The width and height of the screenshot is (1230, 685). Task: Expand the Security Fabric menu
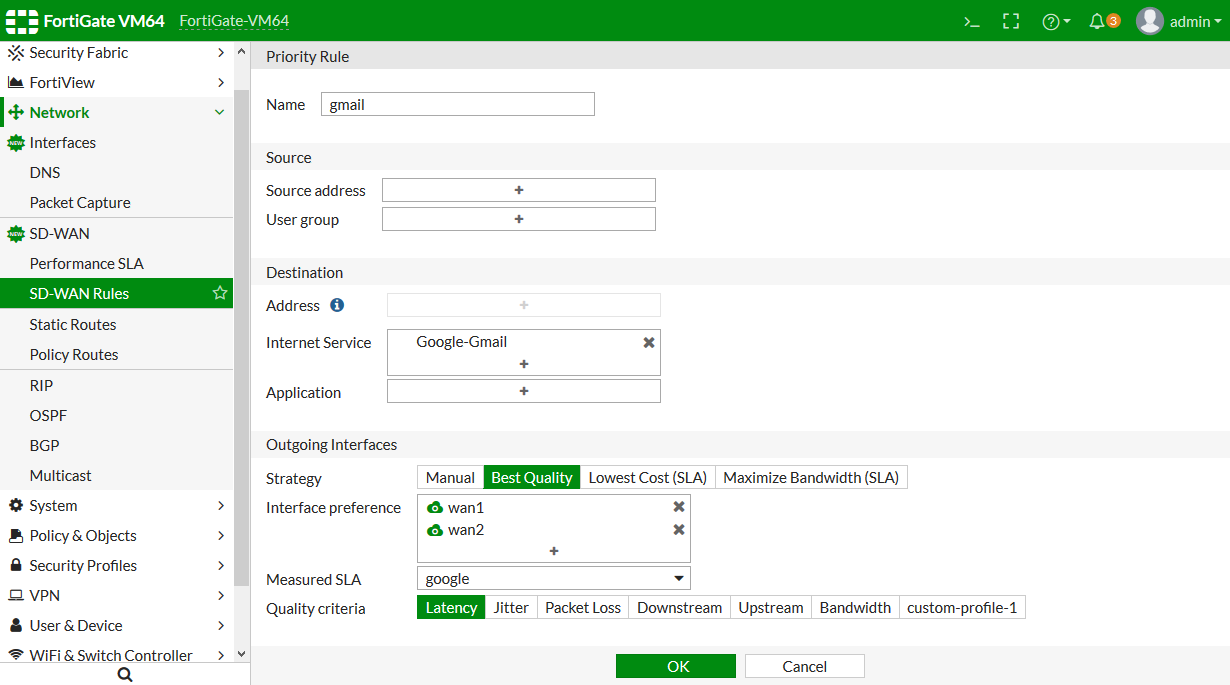click(116, 53)
